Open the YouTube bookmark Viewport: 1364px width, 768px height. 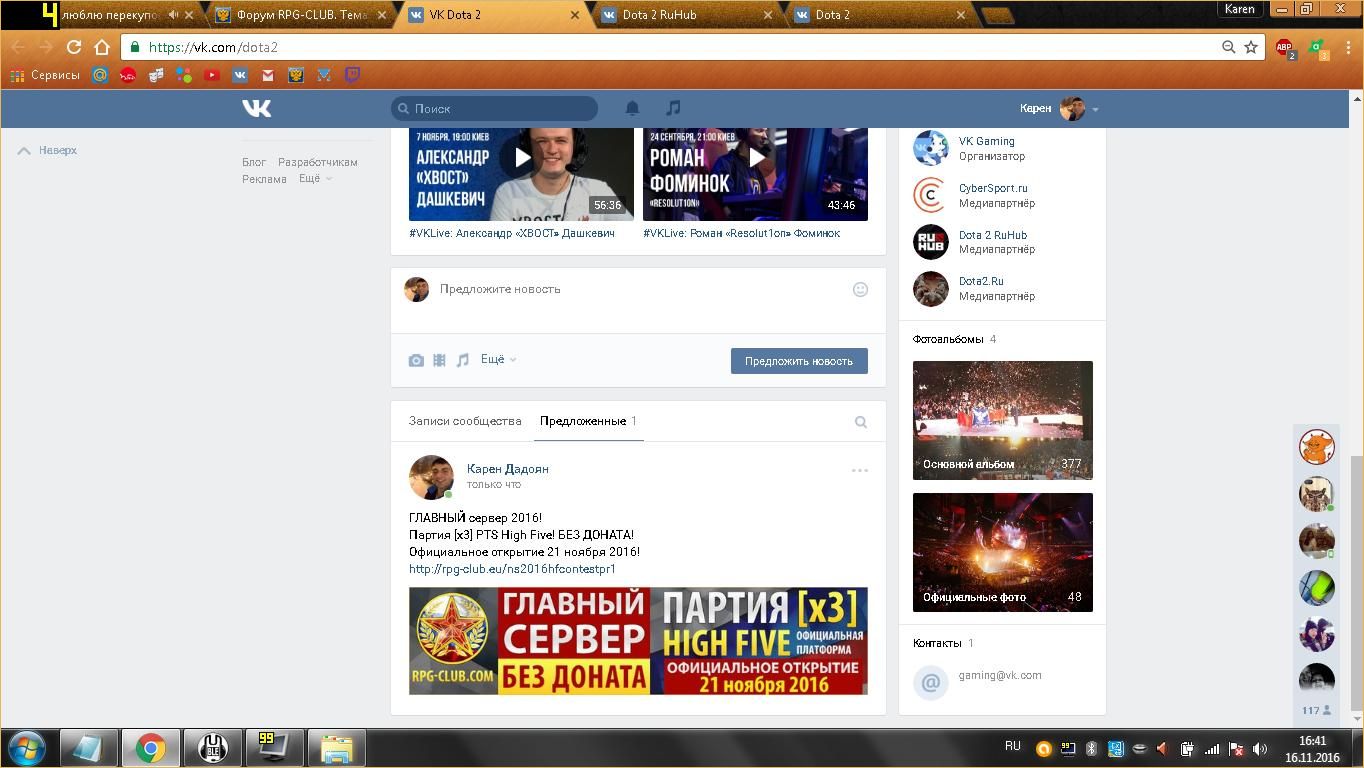pos(212,75)
